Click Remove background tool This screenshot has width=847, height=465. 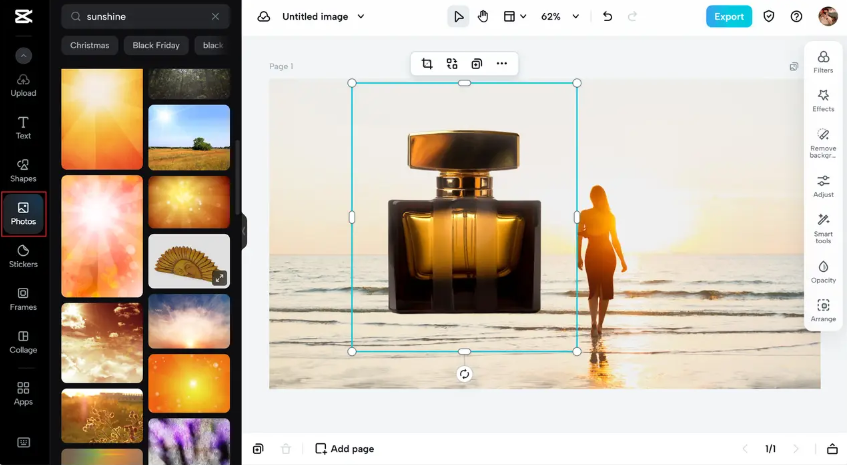pyautogui.click(x=823, y=143)
